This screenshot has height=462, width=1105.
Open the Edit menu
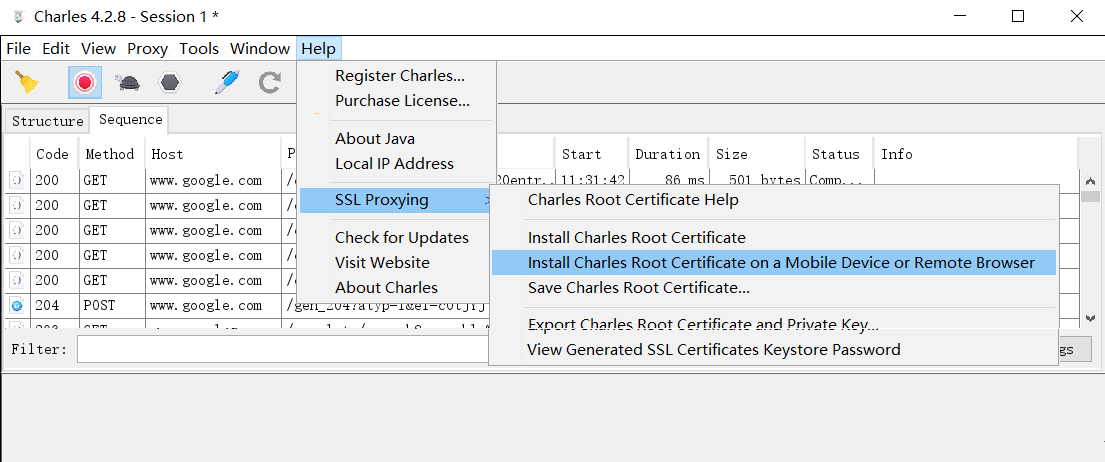(x=56, y=49)
